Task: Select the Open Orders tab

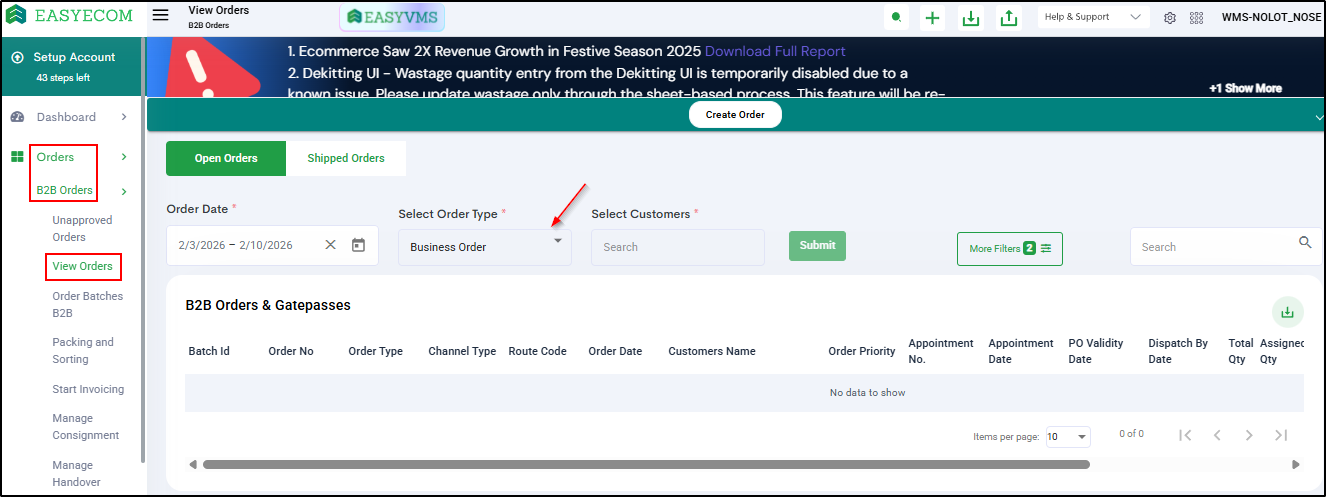Action: pyautogui.click(x=226, y=158)
